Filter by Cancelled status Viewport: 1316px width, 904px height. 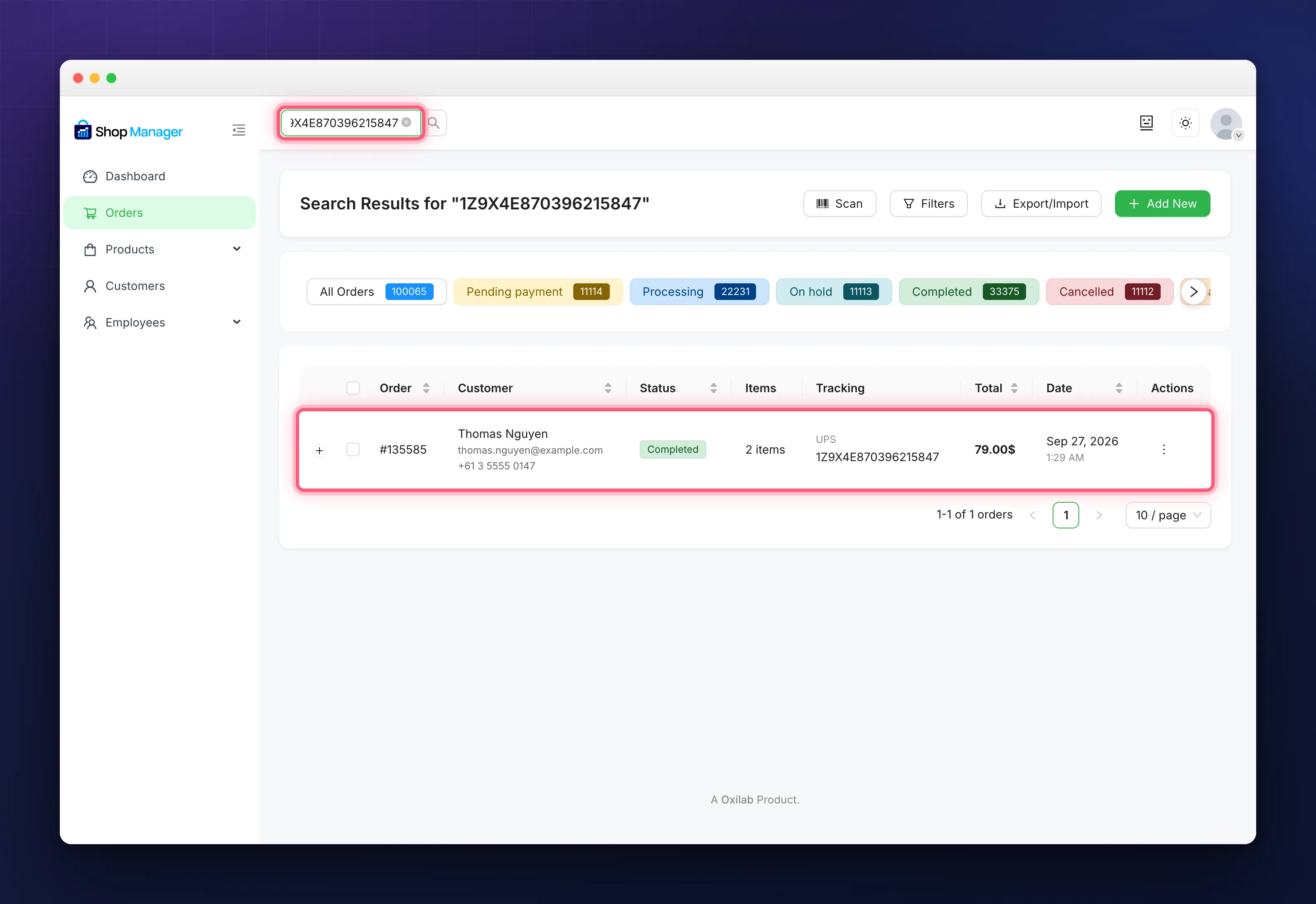pyautogui.click(x=1109, y=292)
